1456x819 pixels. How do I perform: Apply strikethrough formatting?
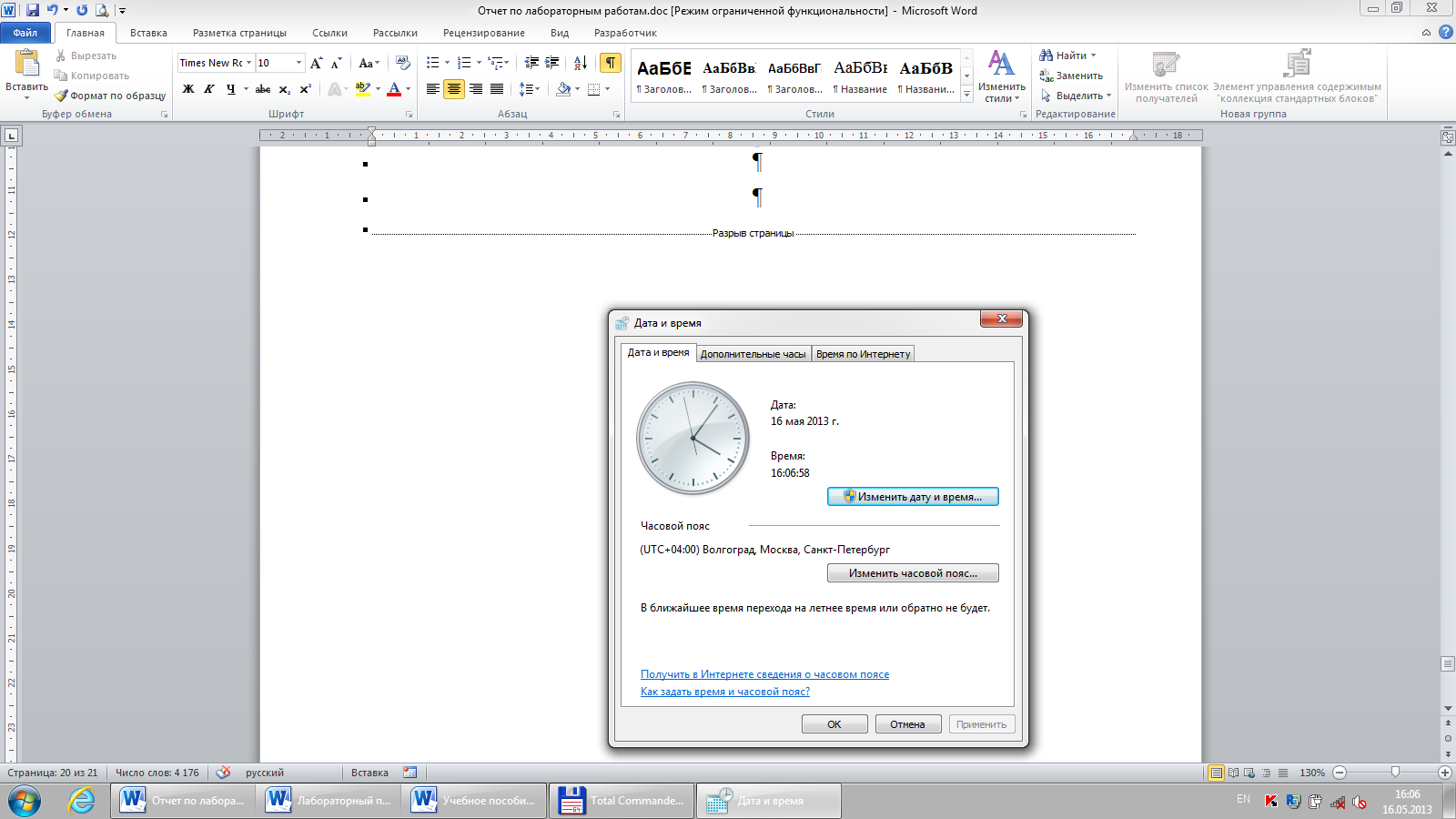263,89
